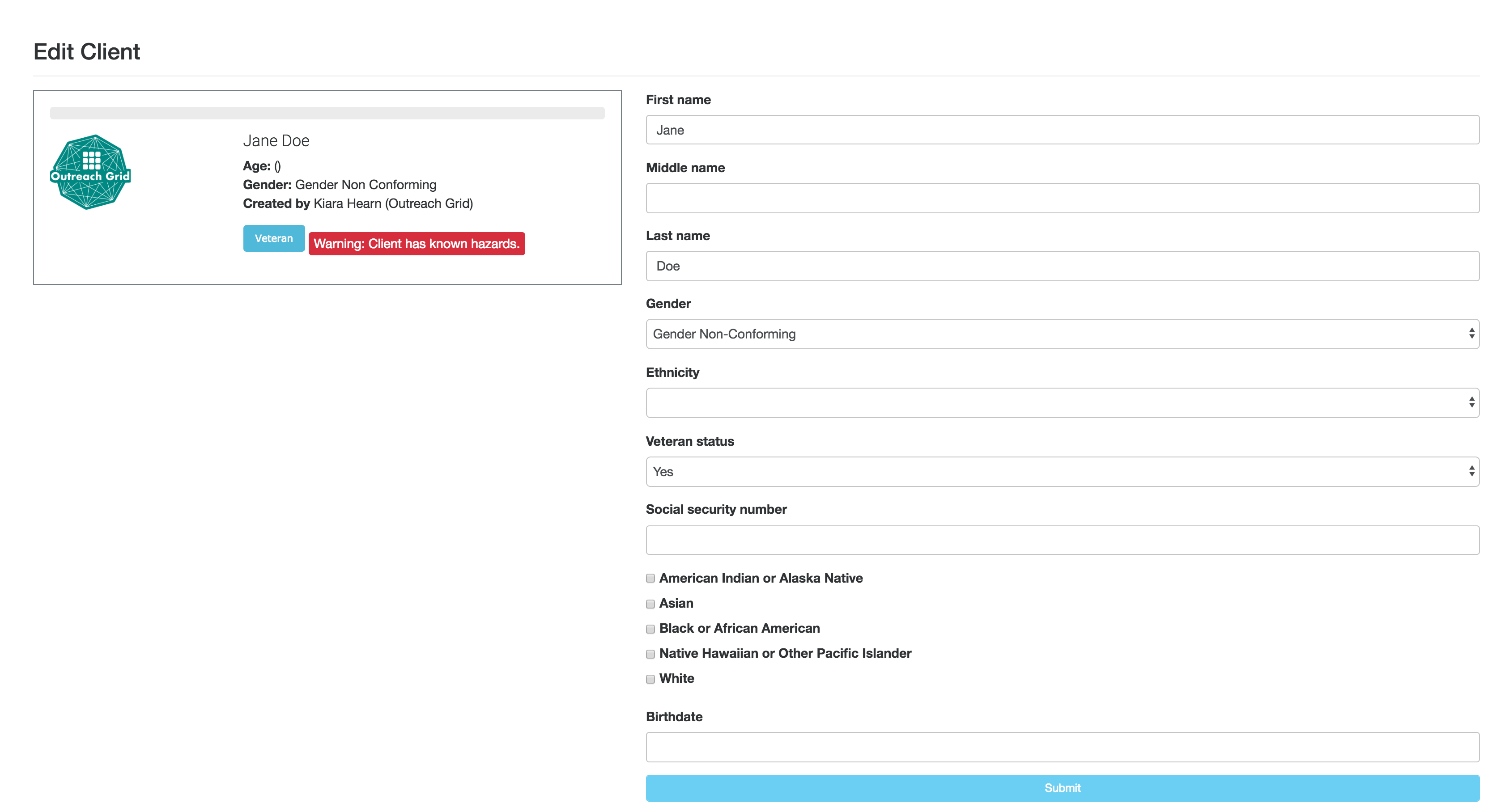Click the Outreach Grid logo image
This screenshot has height=812, width=1505.
click(90, 172)
